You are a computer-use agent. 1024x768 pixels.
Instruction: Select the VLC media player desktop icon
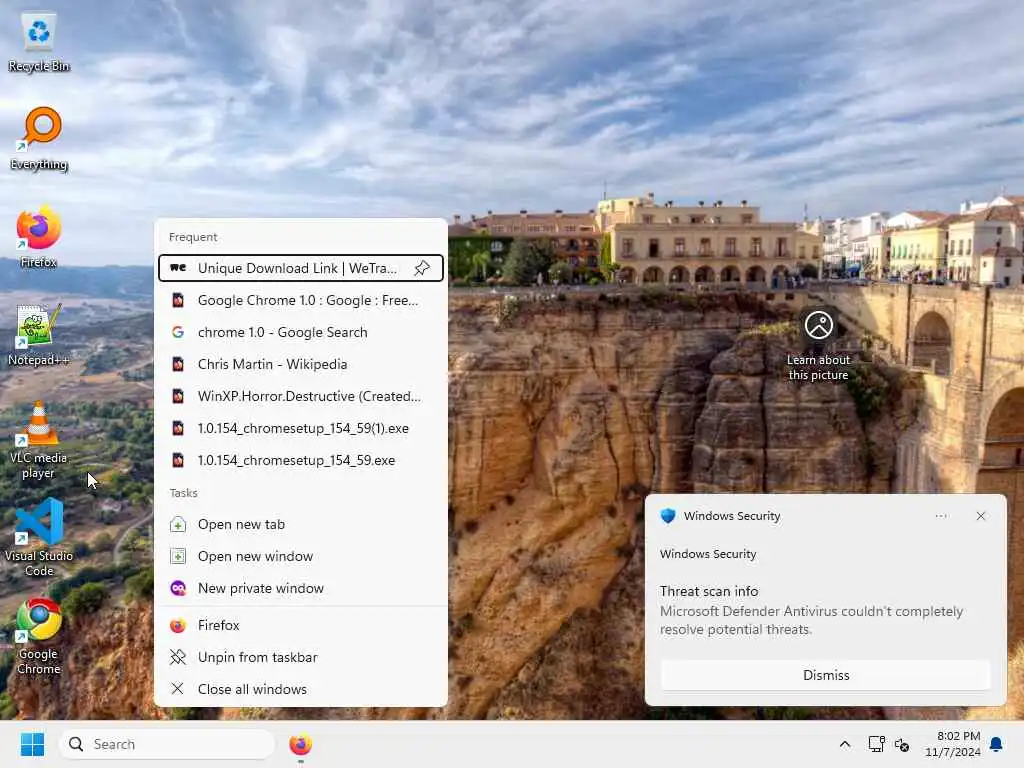pos(39,441)
